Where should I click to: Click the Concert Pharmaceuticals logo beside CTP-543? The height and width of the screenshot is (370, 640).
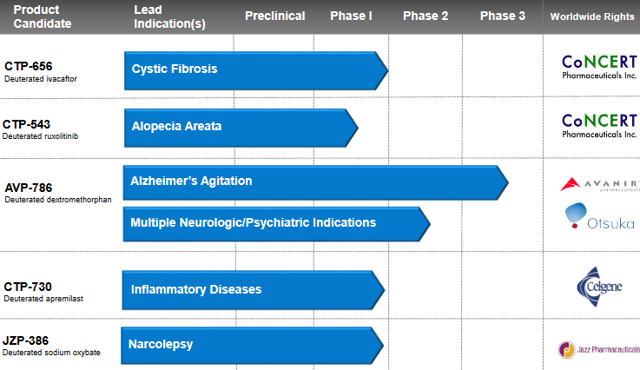(x=600, y=126)
